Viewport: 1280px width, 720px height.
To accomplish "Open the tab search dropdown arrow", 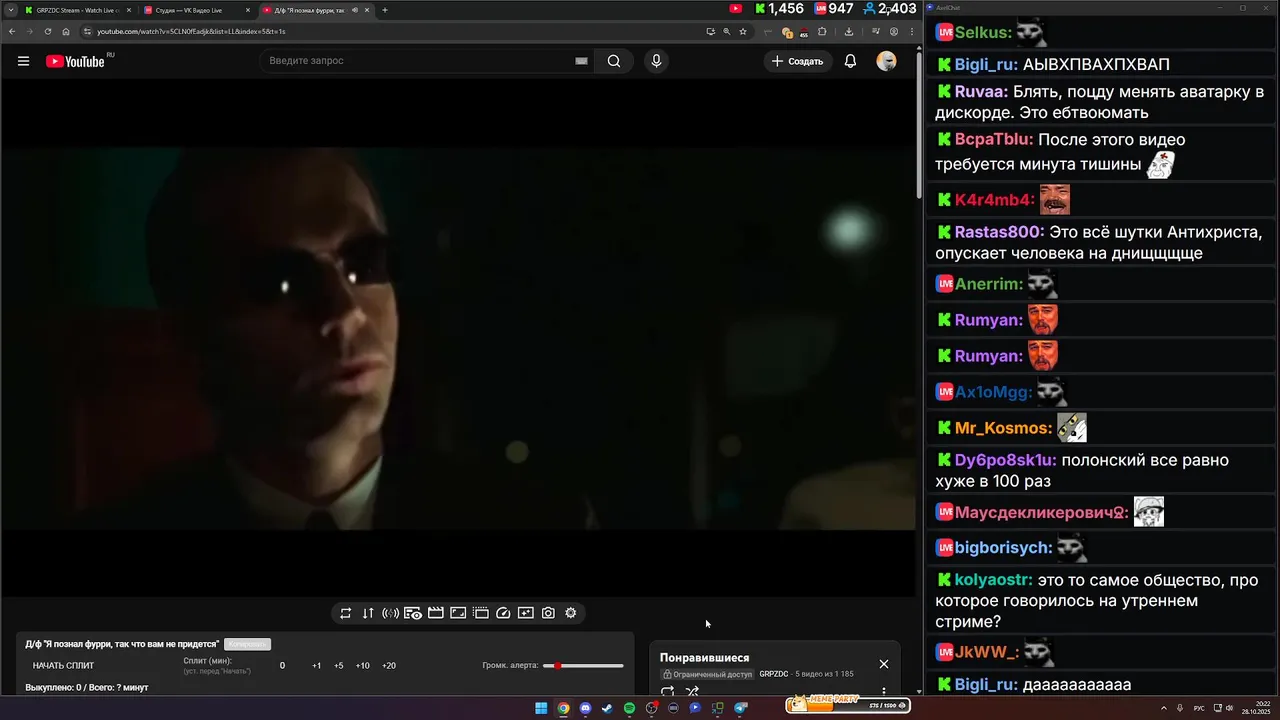I will coord(10,10).
